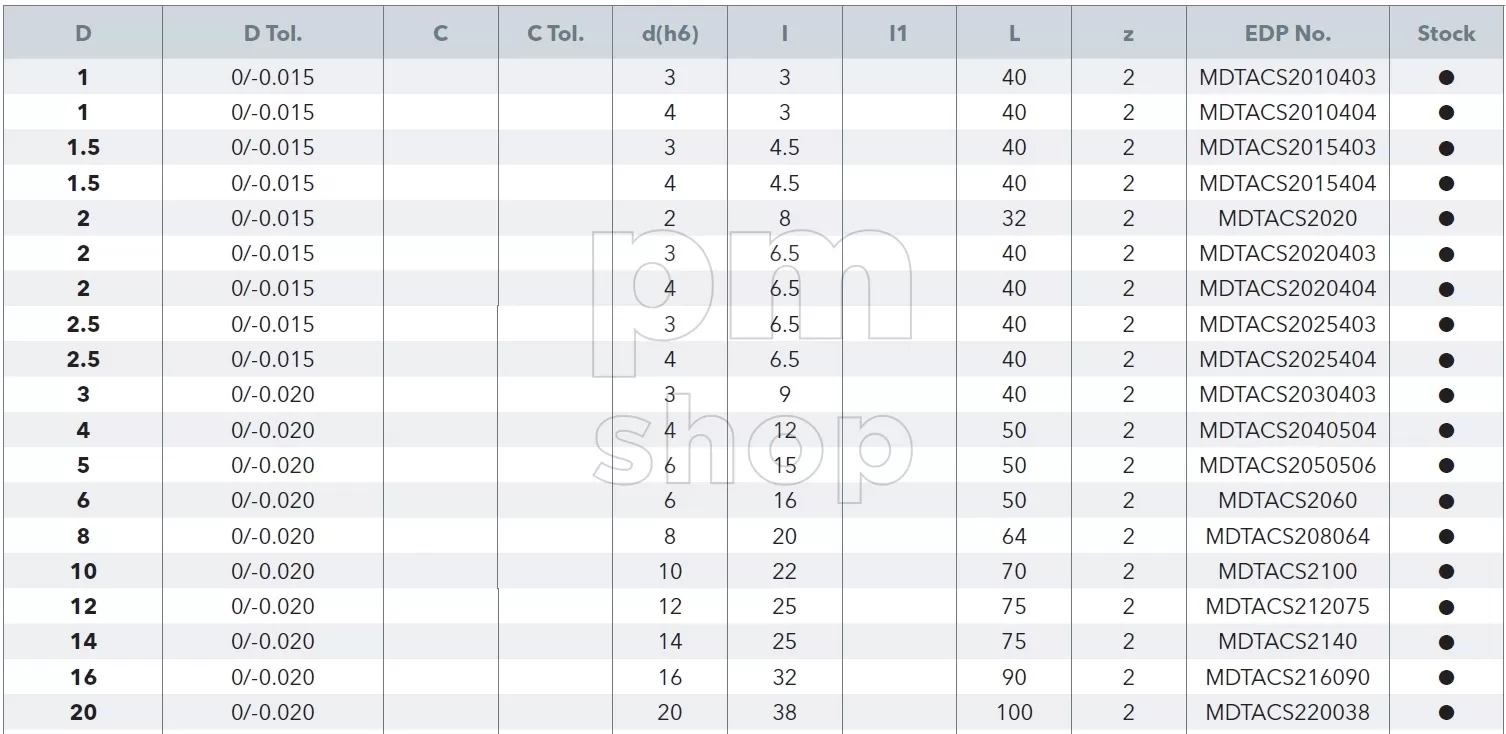Click stock dot for MDTACS2015404
The image size is (1506, 734).
tap(1446, 183)
